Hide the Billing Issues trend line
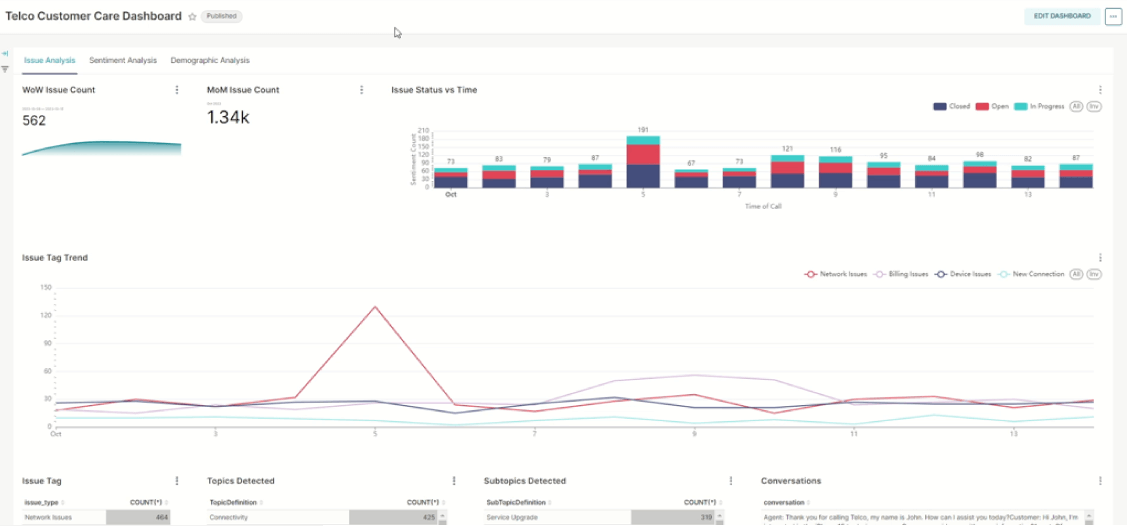This screenshot has width=1134, height=526. click(901, 274)
